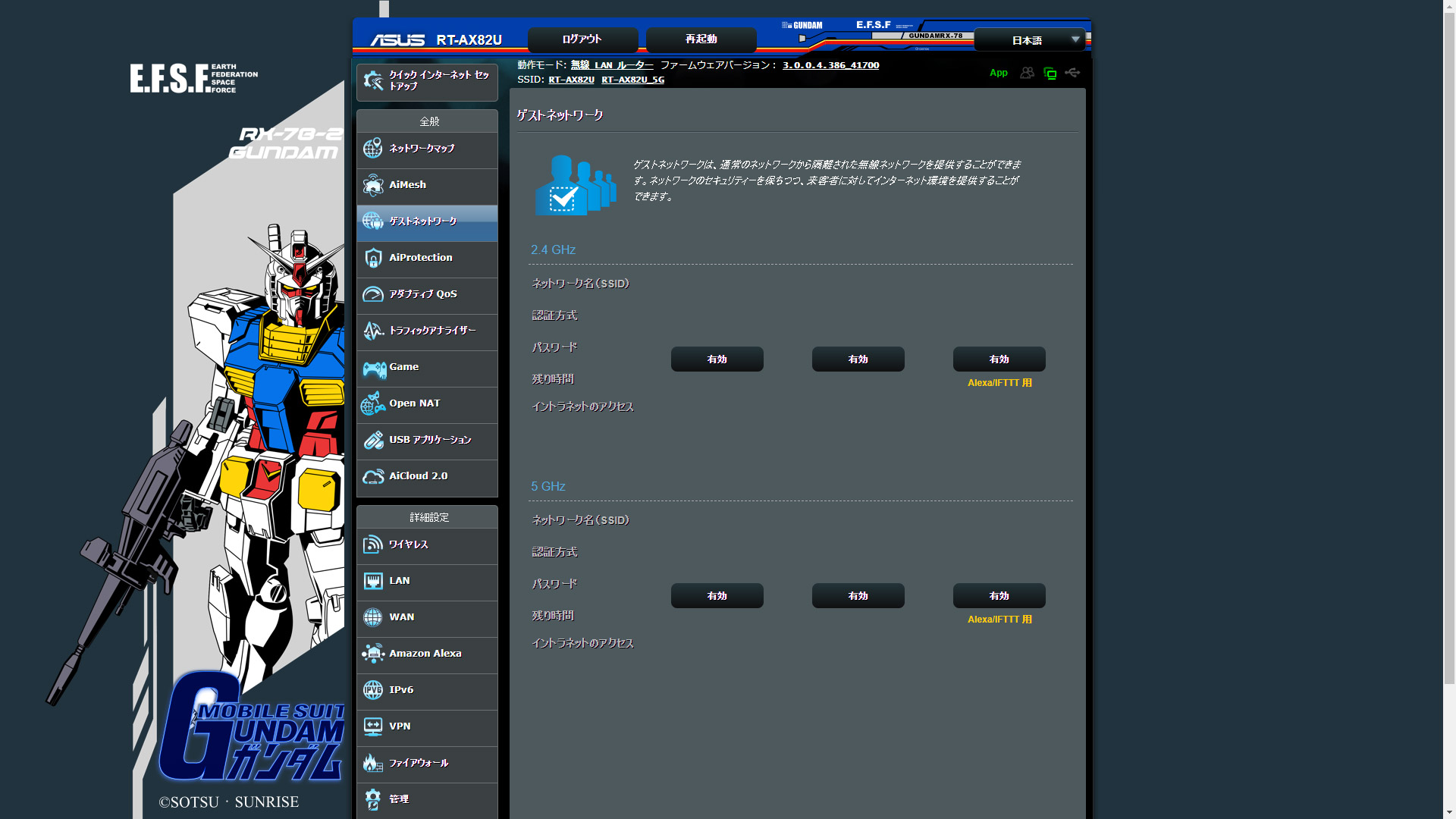Open AiCloud 2.0 settings

pyautogui.click(x=417, y=475)
